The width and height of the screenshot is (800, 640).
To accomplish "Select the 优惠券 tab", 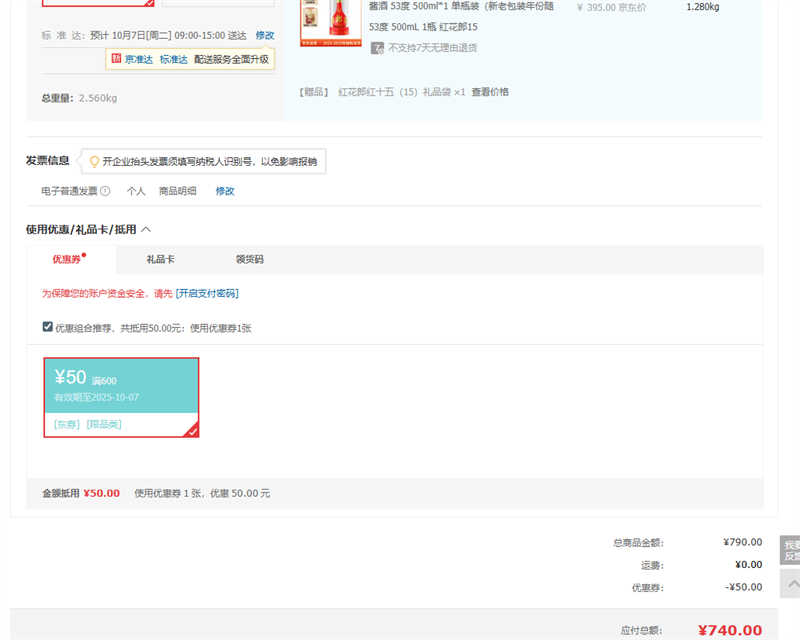I will 68,259.
